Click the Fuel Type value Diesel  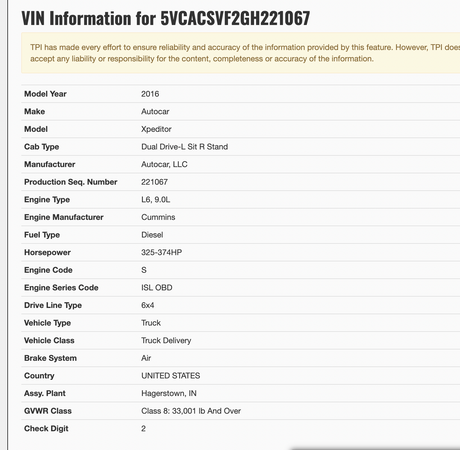[x=152, y=235]
